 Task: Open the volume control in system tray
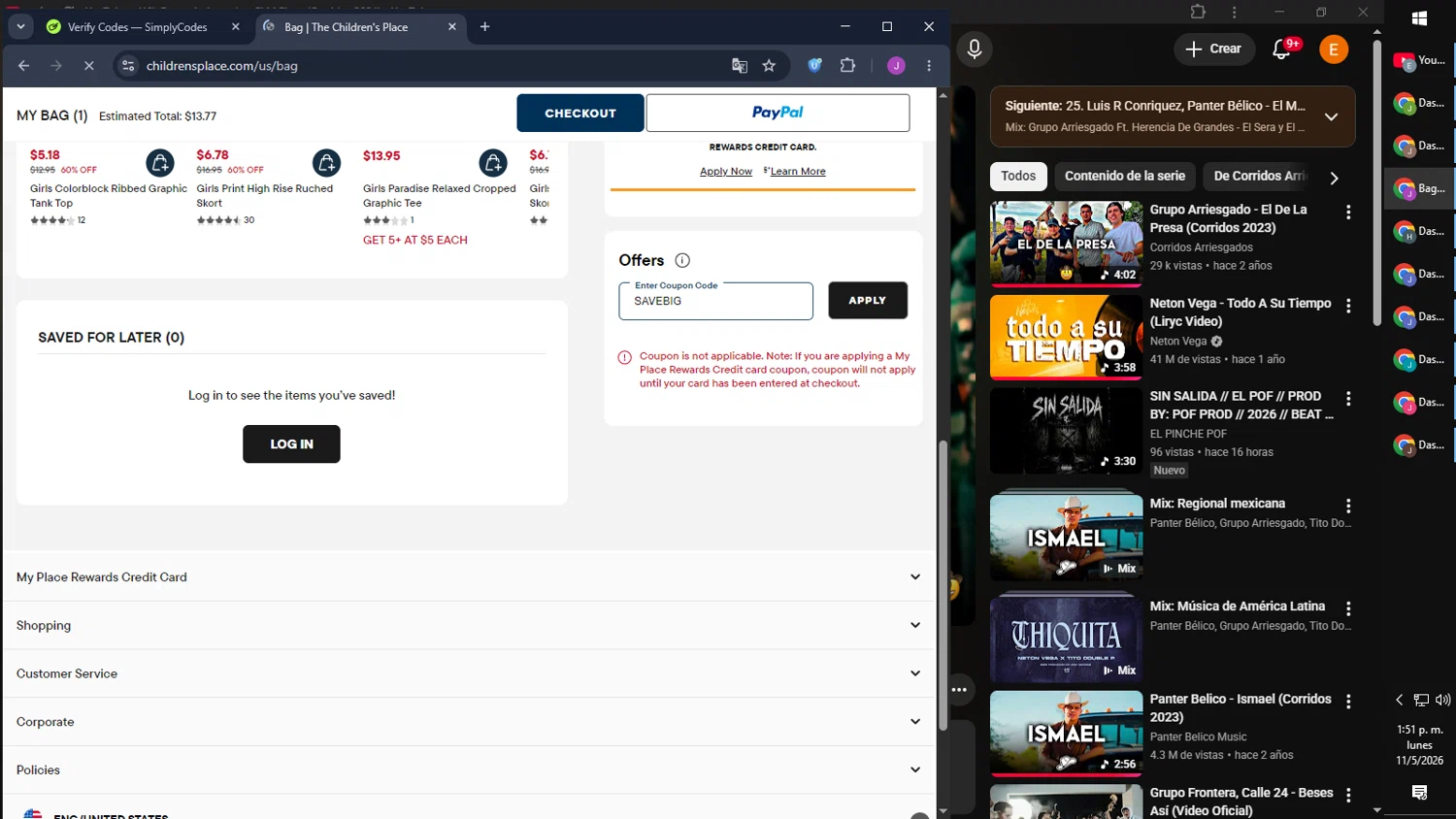[x=1443, y=700]
